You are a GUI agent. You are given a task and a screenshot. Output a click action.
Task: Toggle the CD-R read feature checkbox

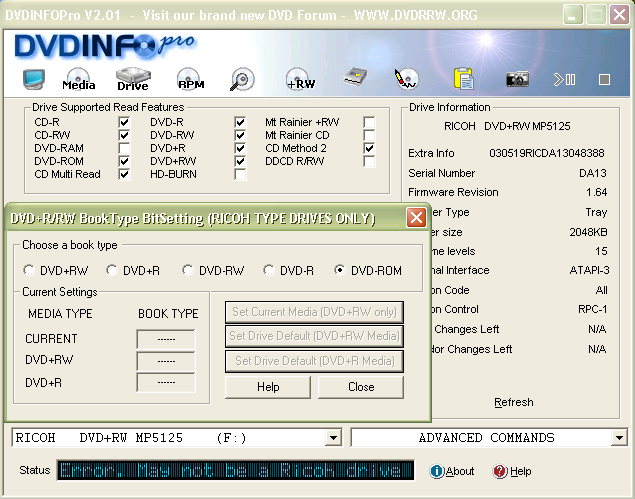tap(124, 122)
